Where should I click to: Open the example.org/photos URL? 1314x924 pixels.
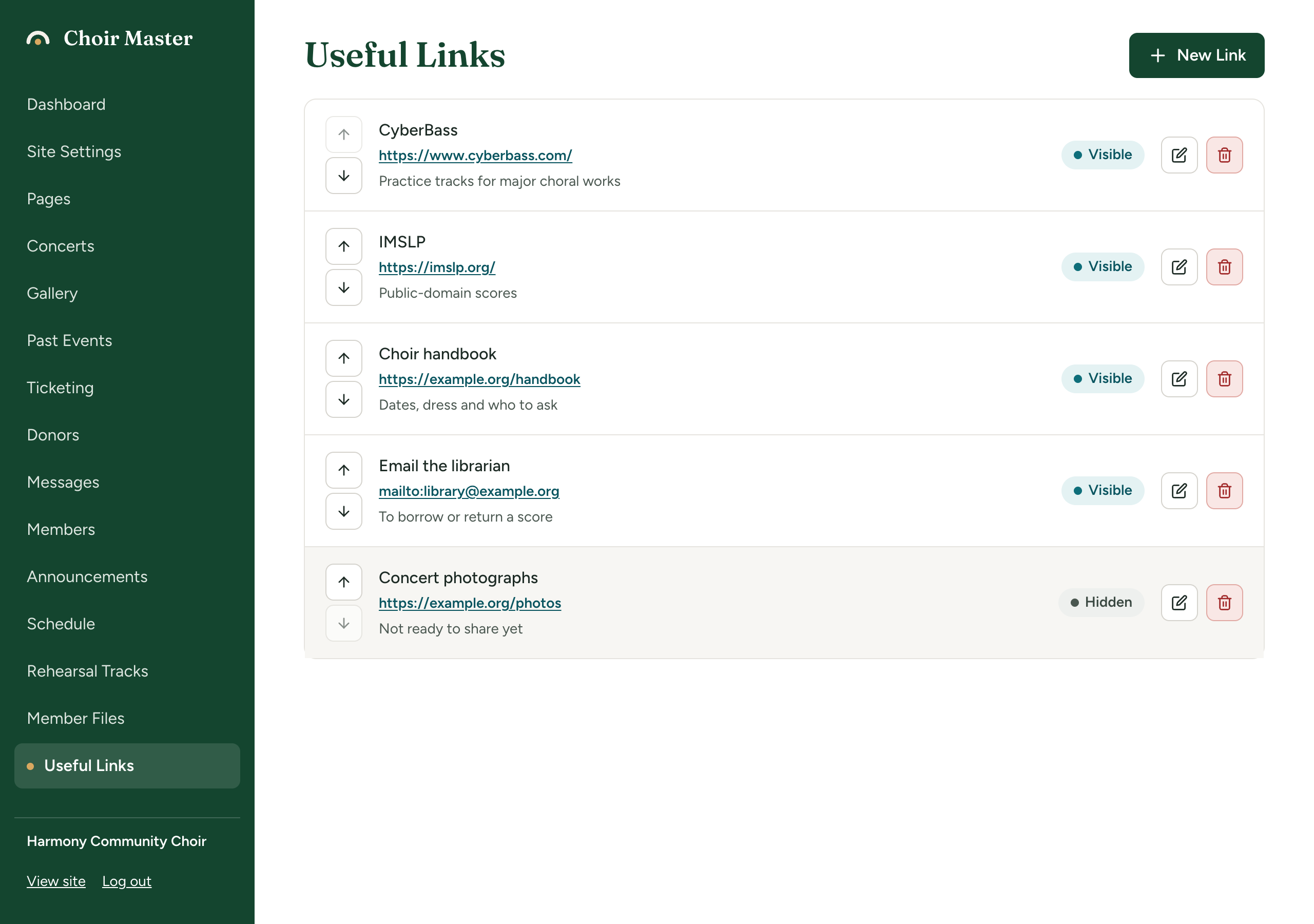pos(470,603)
